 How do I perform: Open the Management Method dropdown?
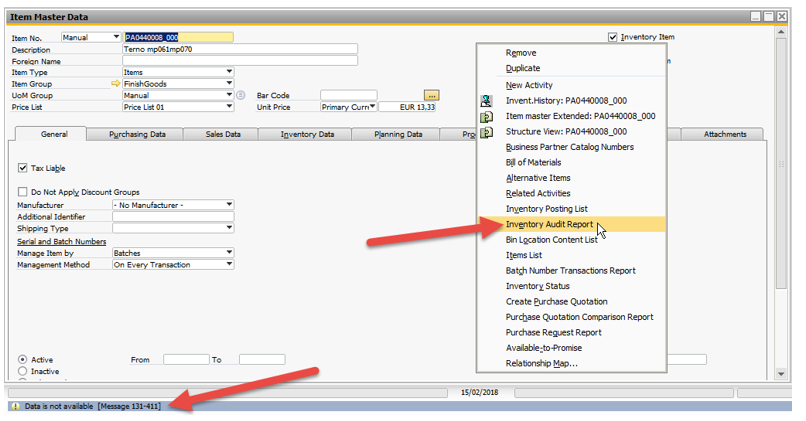click(x=229, y=264)
